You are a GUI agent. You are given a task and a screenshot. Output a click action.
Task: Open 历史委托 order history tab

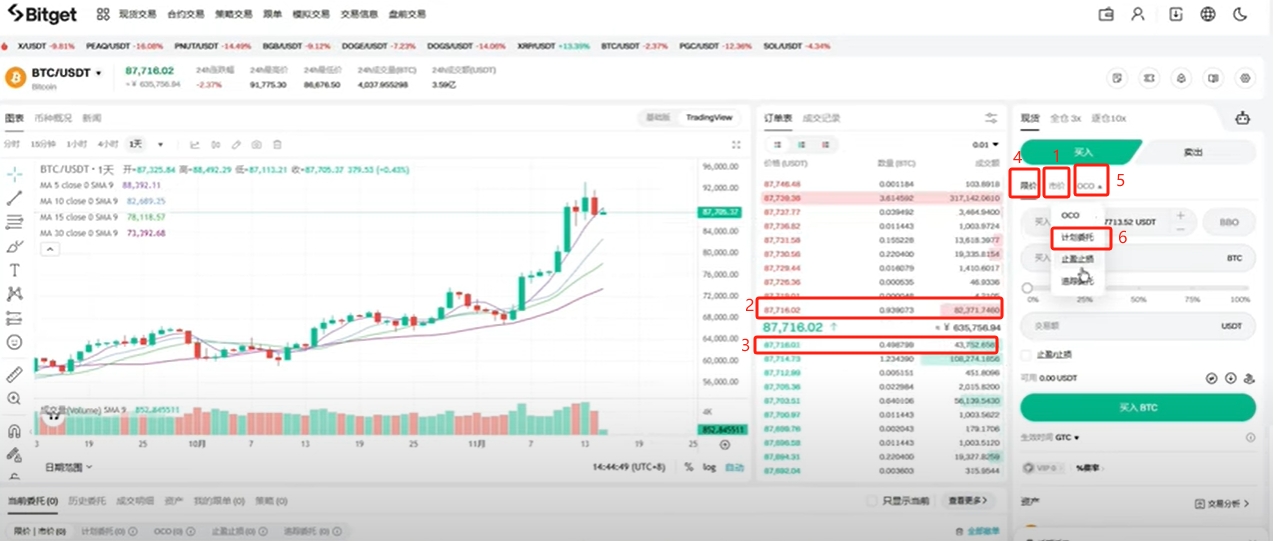coord(86,500)
